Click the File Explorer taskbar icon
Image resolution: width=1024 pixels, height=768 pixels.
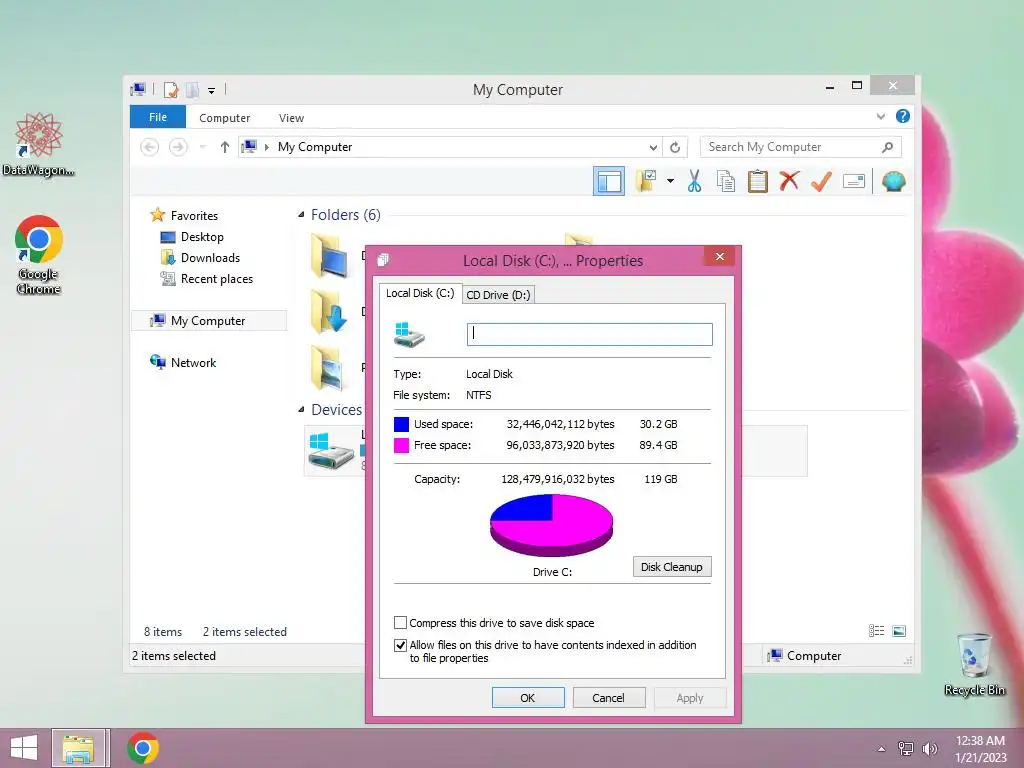click(x=78, y=748)
